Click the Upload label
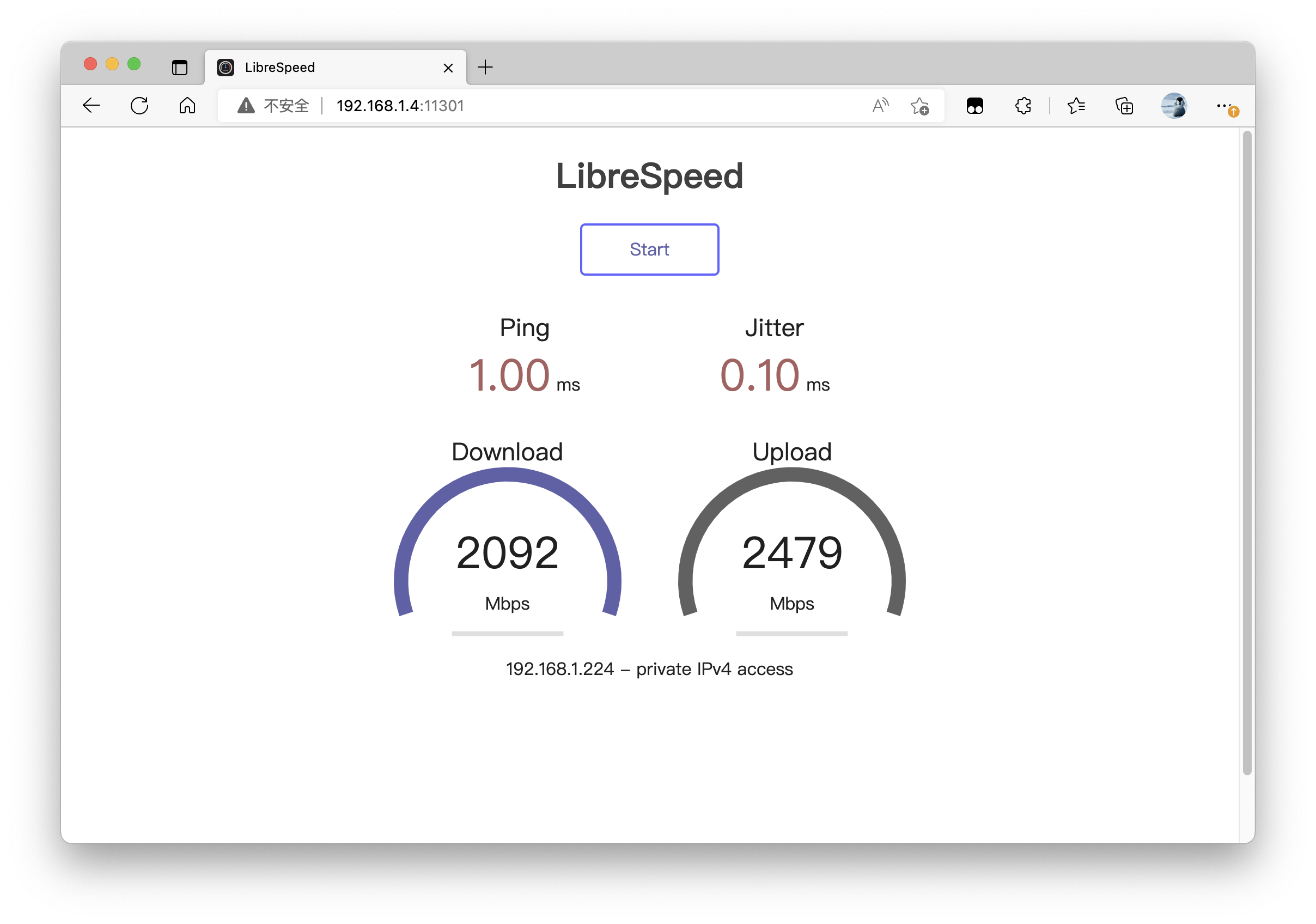The image size is (1316, 924). pyautogui.click(x=791, y=452)
